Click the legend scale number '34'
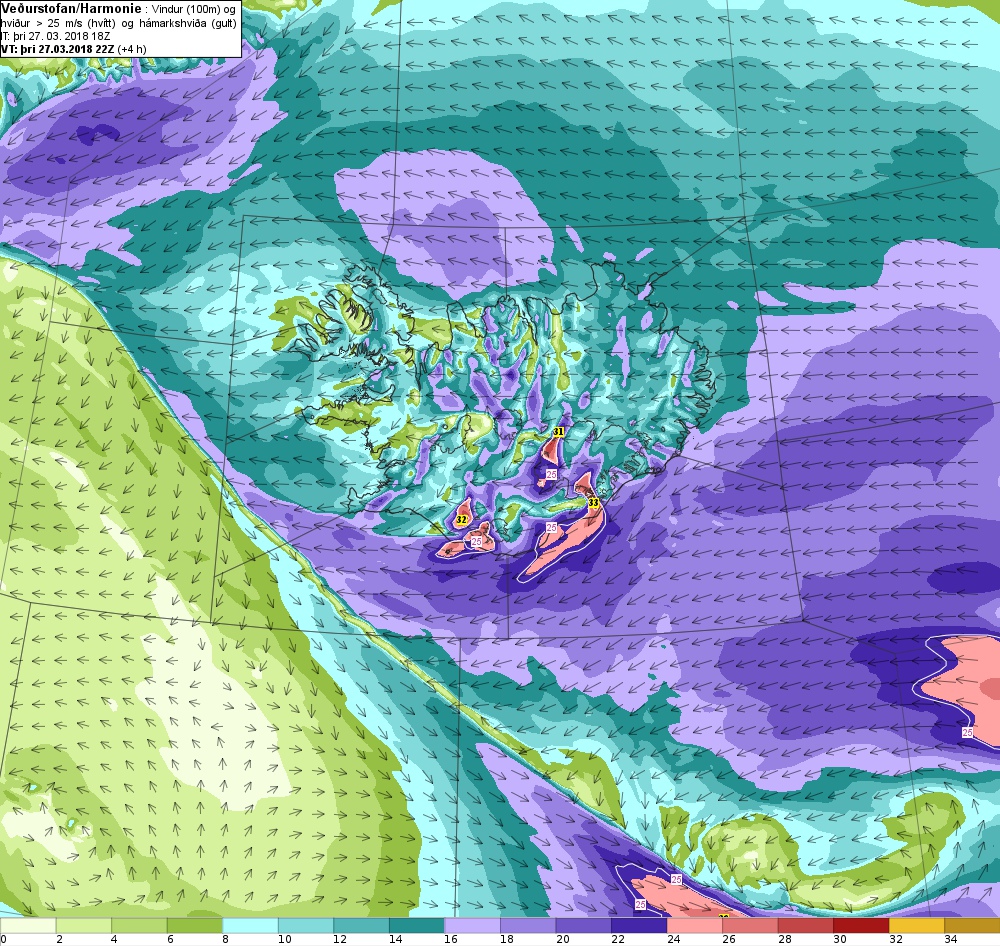 pos(951,938)
